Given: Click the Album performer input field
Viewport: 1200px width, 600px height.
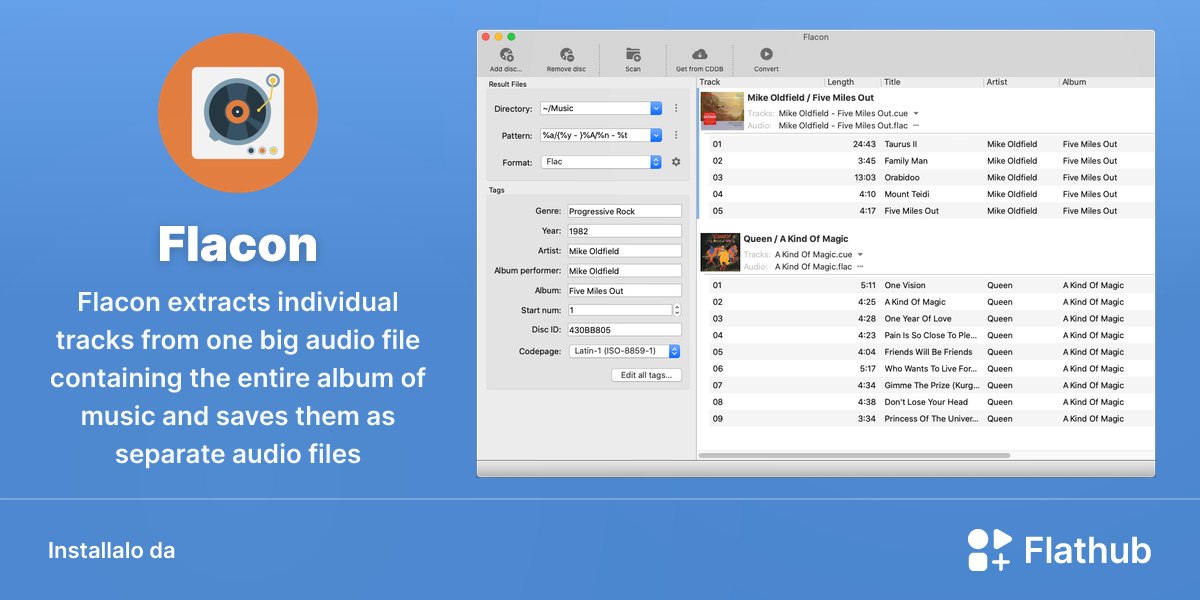Looking at the screenshot, I should [624, 271].
